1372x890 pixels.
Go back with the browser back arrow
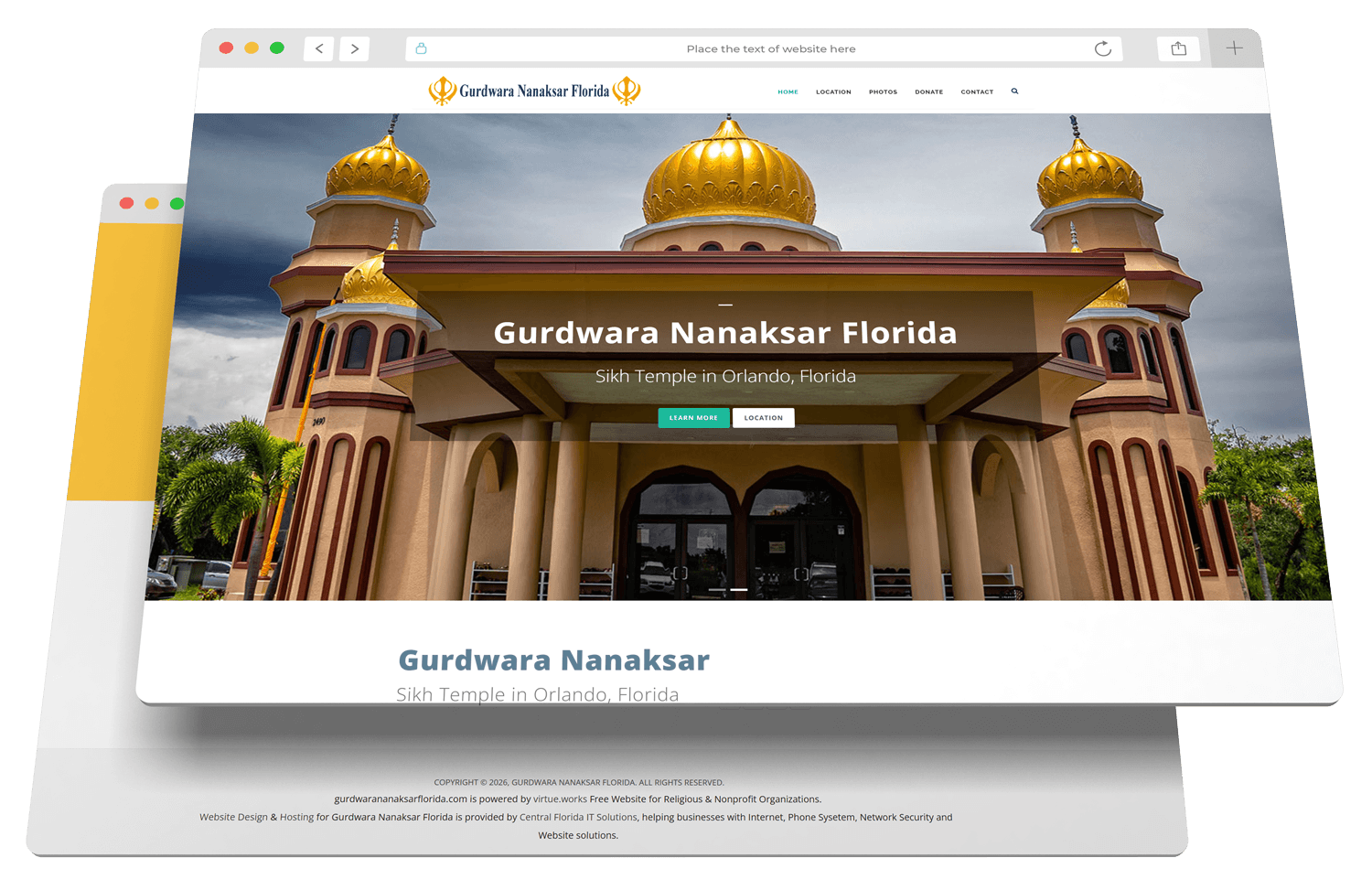[318, 48]
